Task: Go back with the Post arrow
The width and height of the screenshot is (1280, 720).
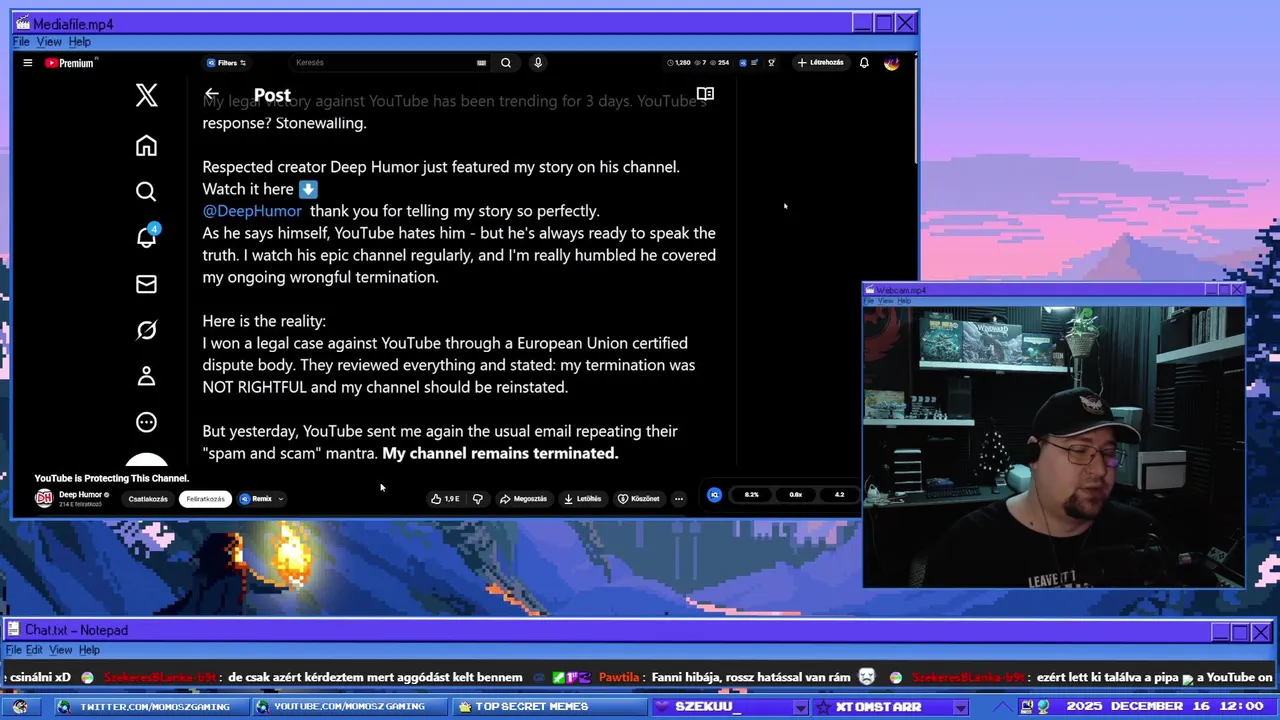Action: (x=211, y=94)
